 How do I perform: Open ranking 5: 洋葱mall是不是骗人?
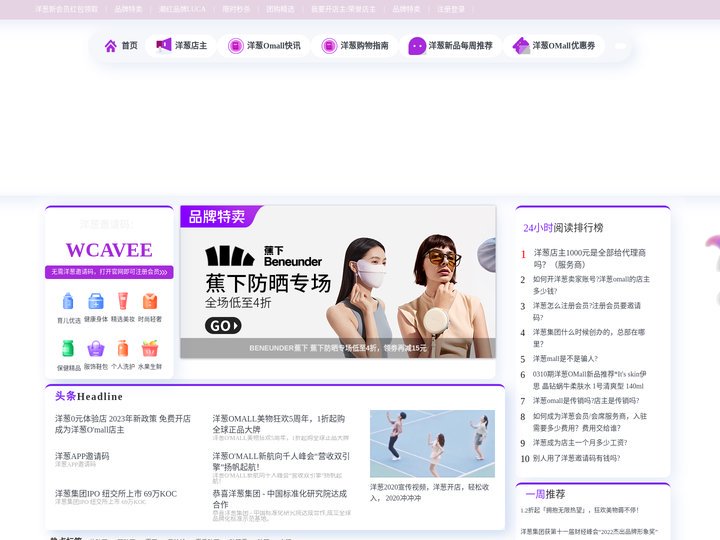click(x=565, y=359)
